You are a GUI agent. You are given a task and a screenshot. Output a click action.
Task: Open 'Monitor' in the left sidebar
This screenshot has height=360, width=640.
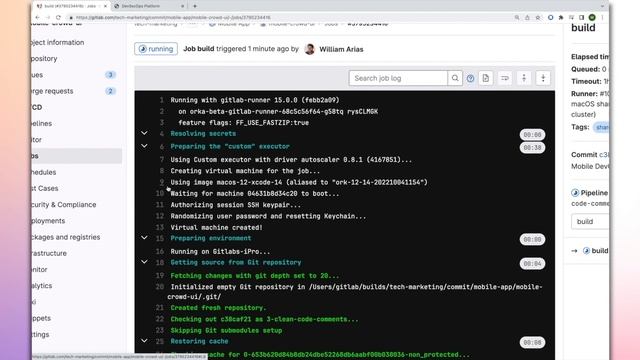[x=40, y=270]
